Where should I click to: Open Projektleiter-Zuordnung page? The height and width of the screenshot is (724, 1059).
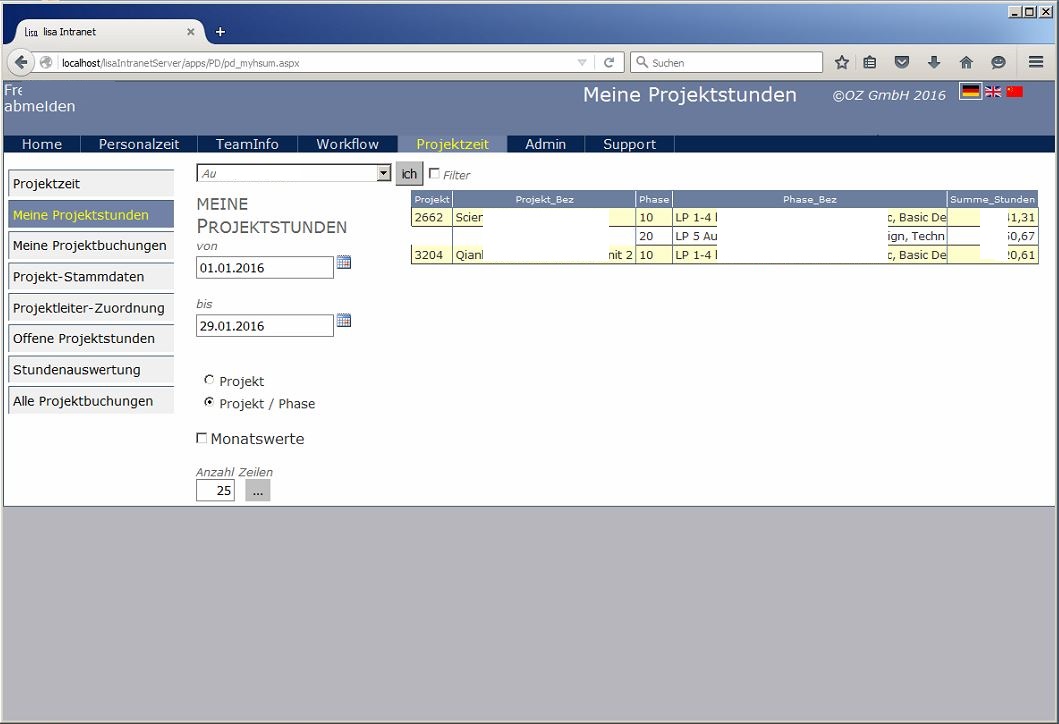(91, 308)
